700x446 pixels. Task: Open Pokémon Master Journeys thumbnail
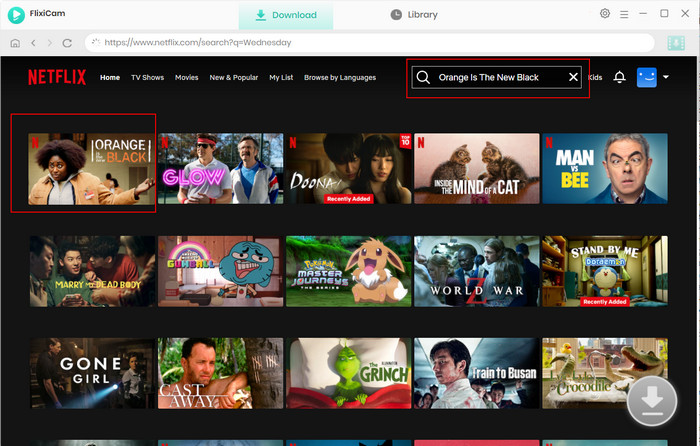click(x=349, y=271)
